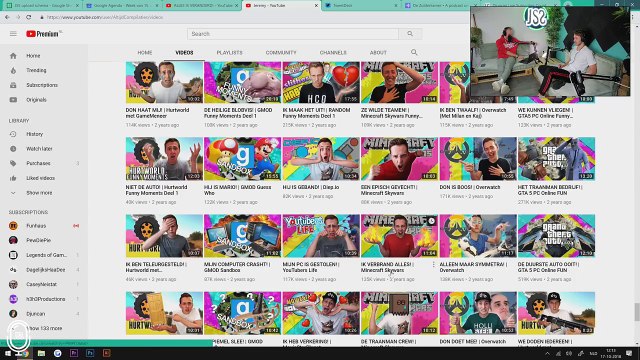Click the magnifier search button beside the search box
640x360 pixels.
tap(410, 34)
